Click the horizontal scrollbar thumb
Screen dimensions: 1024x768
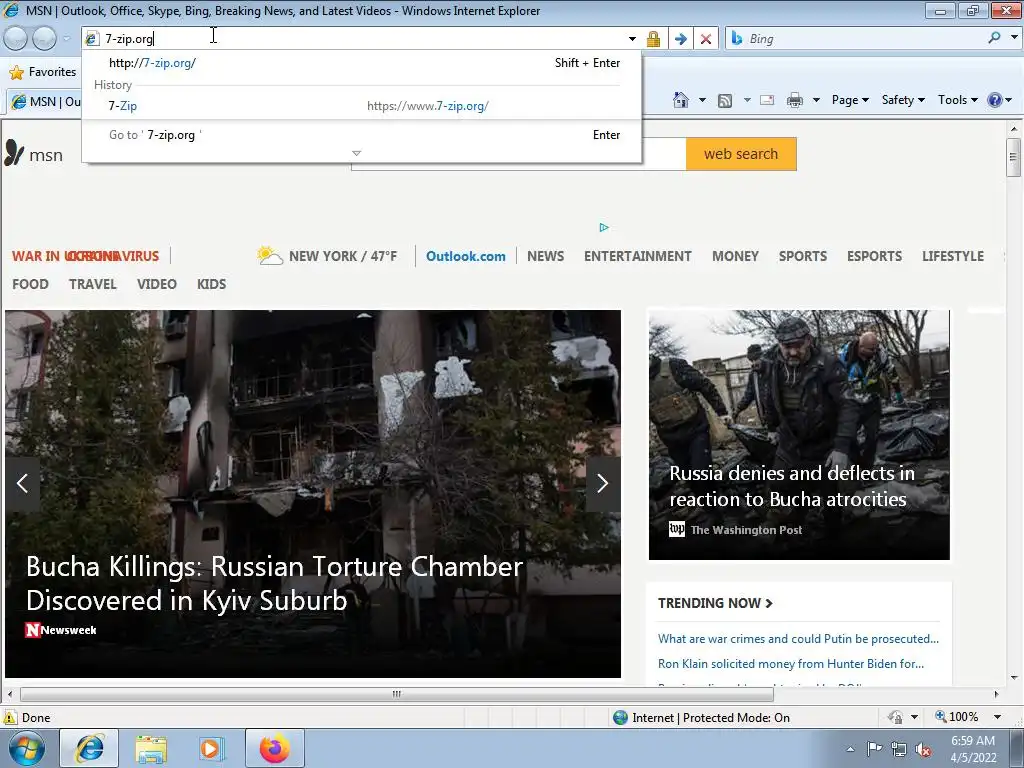point(396,694)
